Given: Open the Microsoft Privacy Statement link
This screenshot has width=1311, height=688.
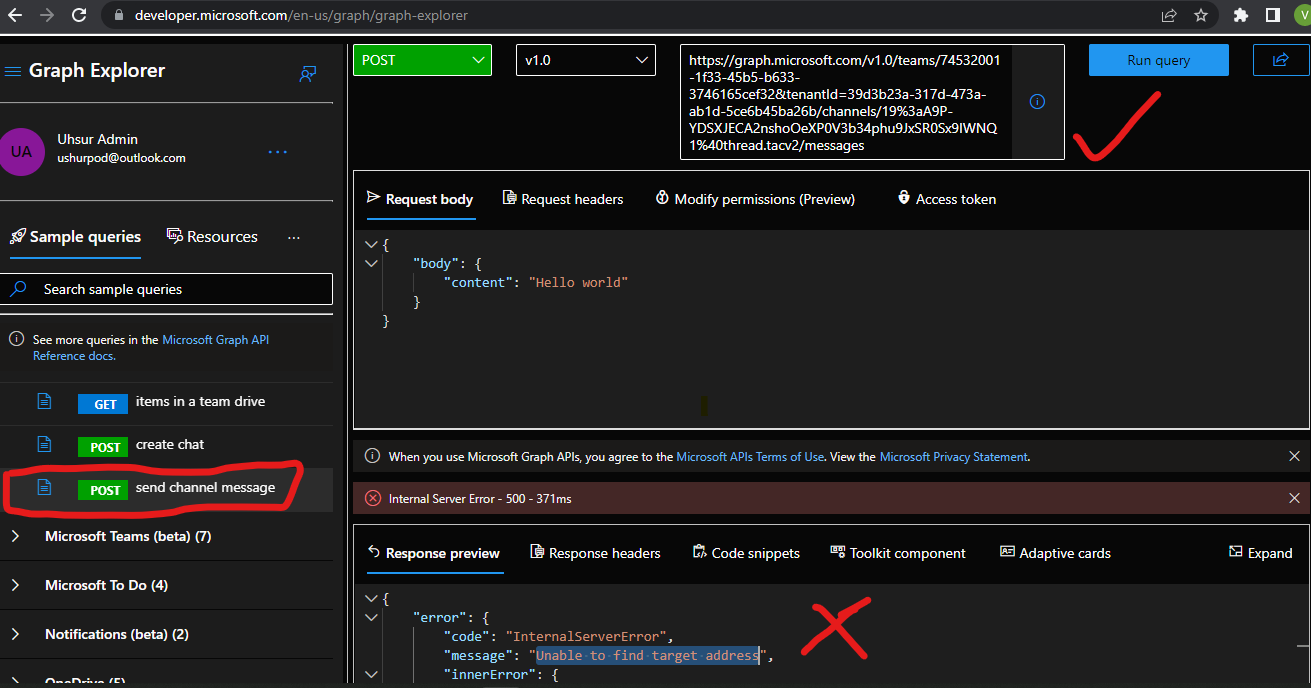Looking at the screenshot, I should tap(953, 457).
